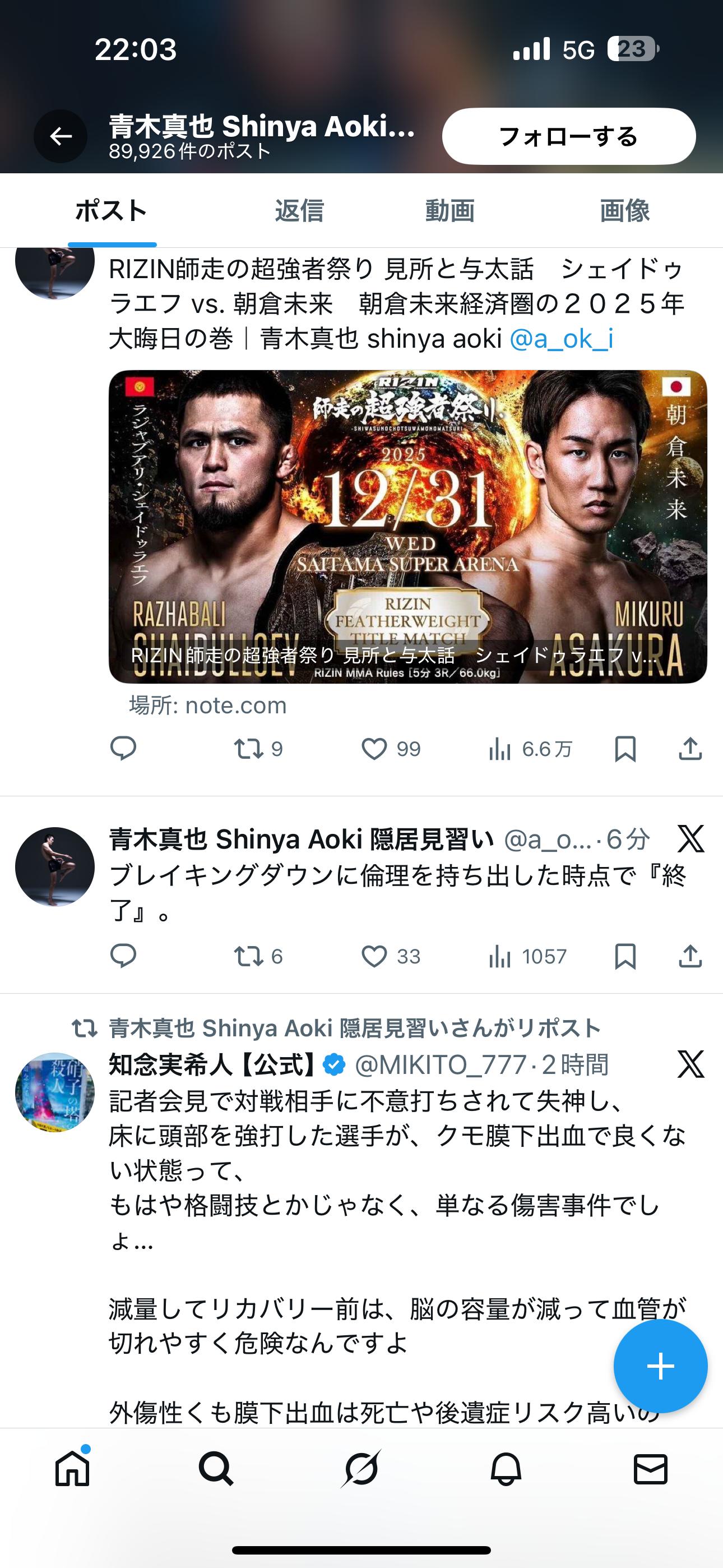723x1568 pixels.
Task: Follow Shinya Aoki with フォローする button
Action: (568, 136)
